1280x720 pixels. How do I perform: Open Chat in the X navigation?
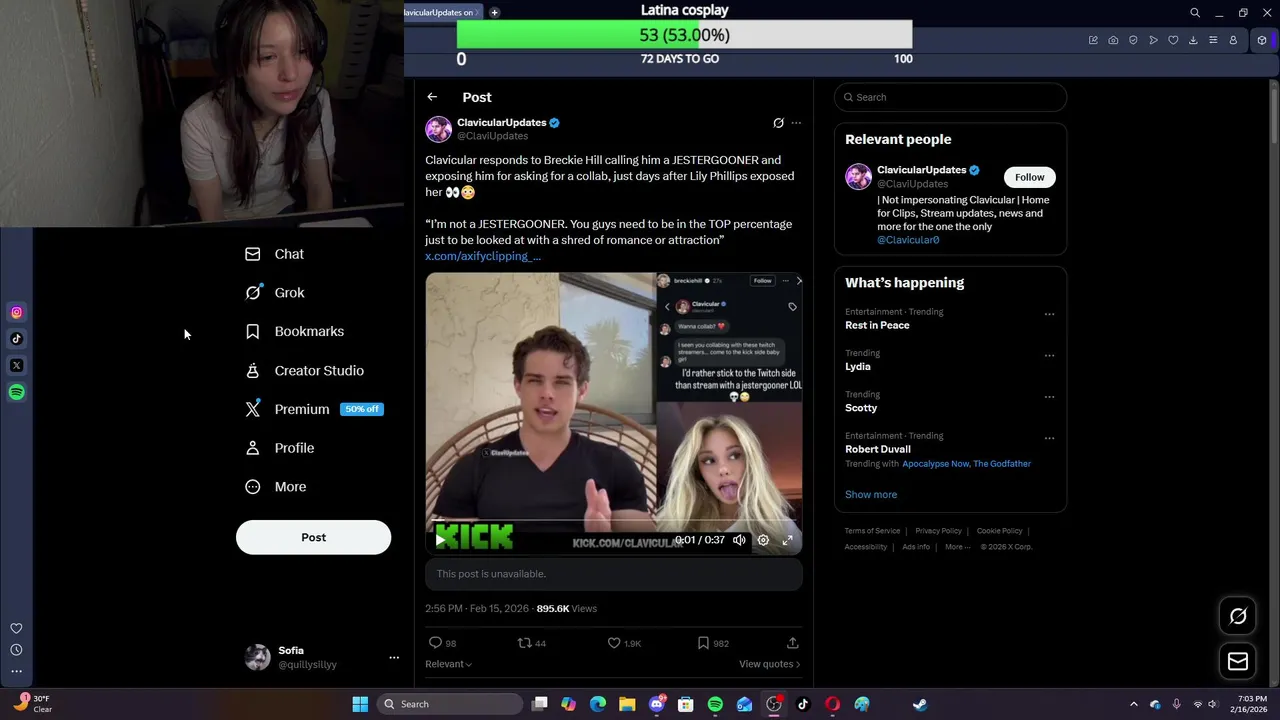click(x=275, y=254)
